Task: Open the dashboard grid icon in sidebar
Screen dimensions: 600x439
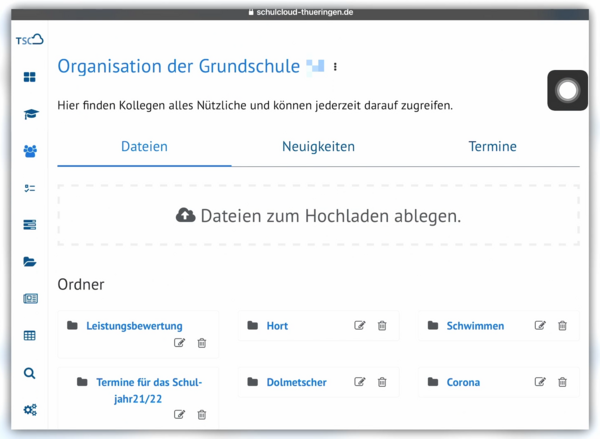Action: point(30,78)
